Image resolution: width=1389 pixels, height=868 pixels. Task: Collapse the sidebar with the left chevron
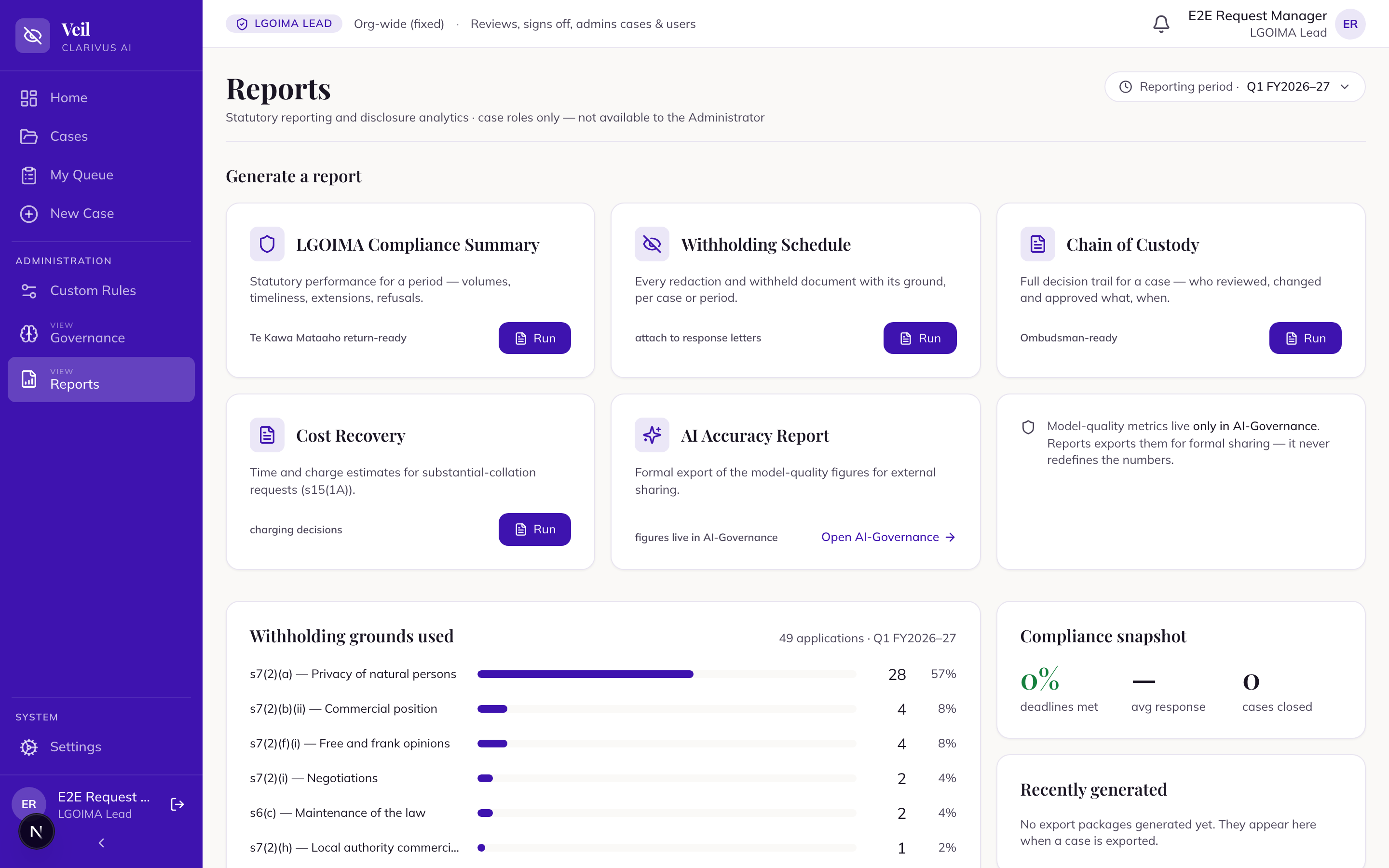pyautogui.click(x=102, y=843)
